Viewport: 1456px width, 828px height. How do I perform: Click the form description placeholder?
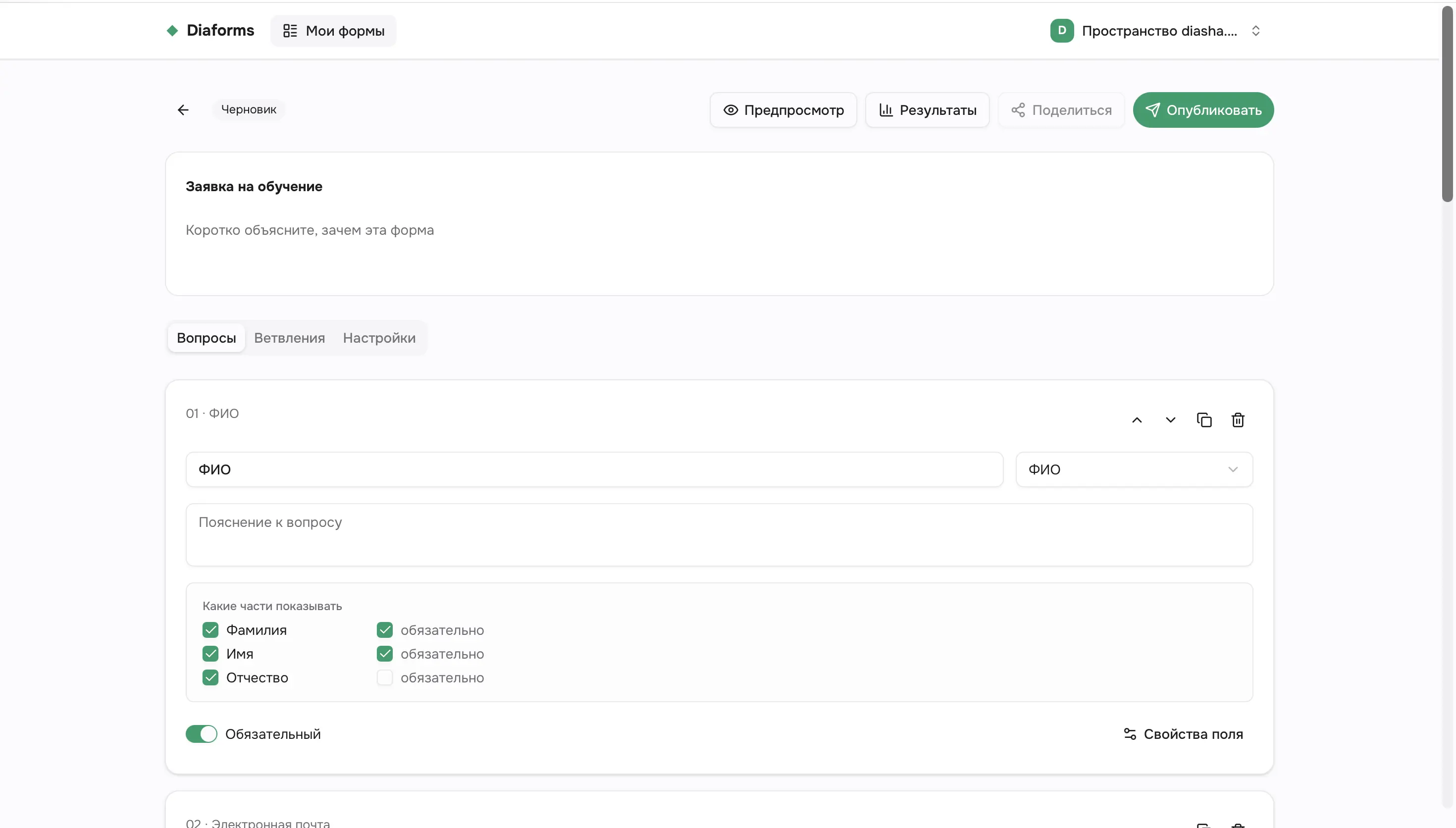pos(310,230)
